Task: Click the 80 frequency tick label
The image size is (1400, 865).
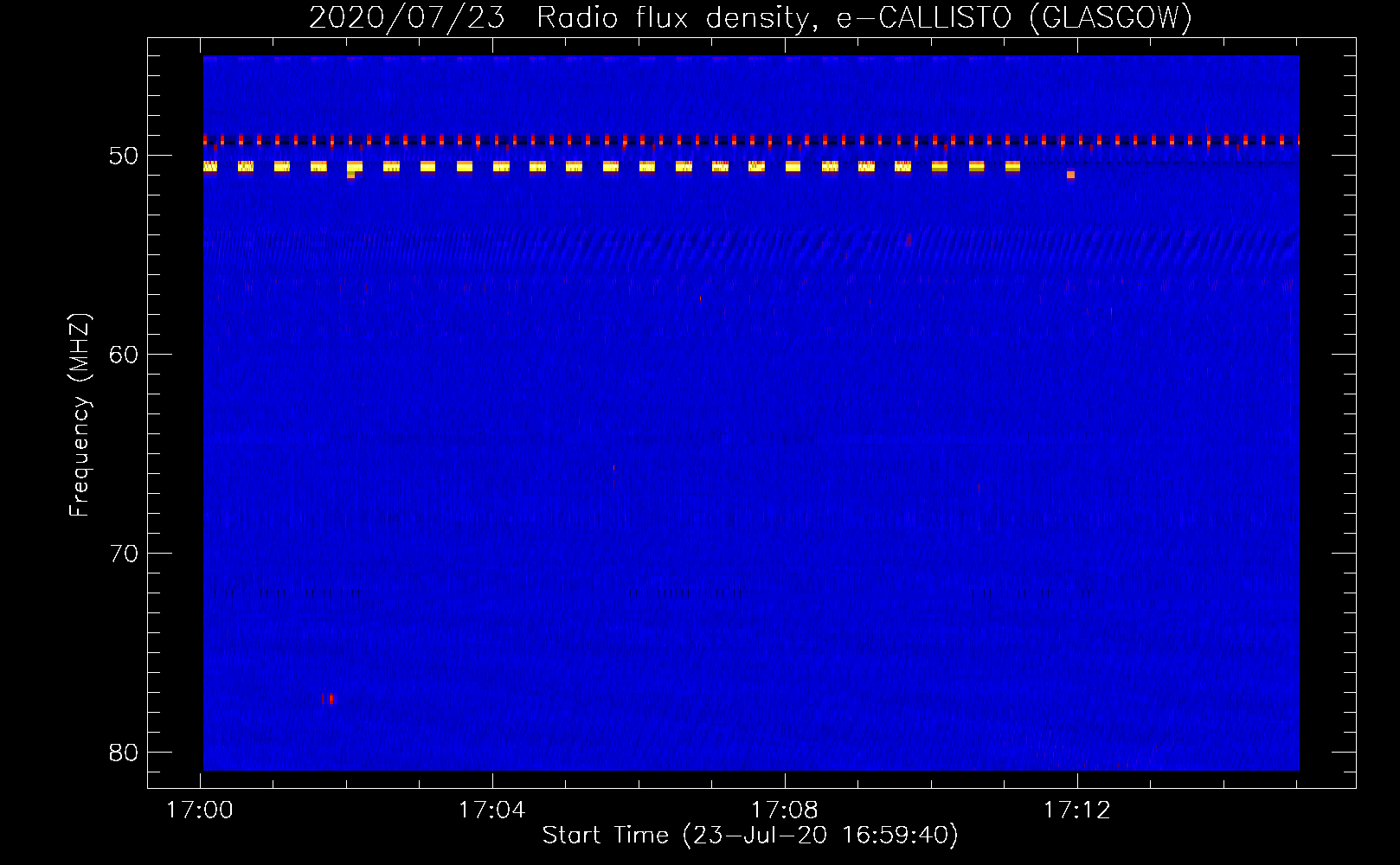Action: pyautogui.click(x=124, y=753)
